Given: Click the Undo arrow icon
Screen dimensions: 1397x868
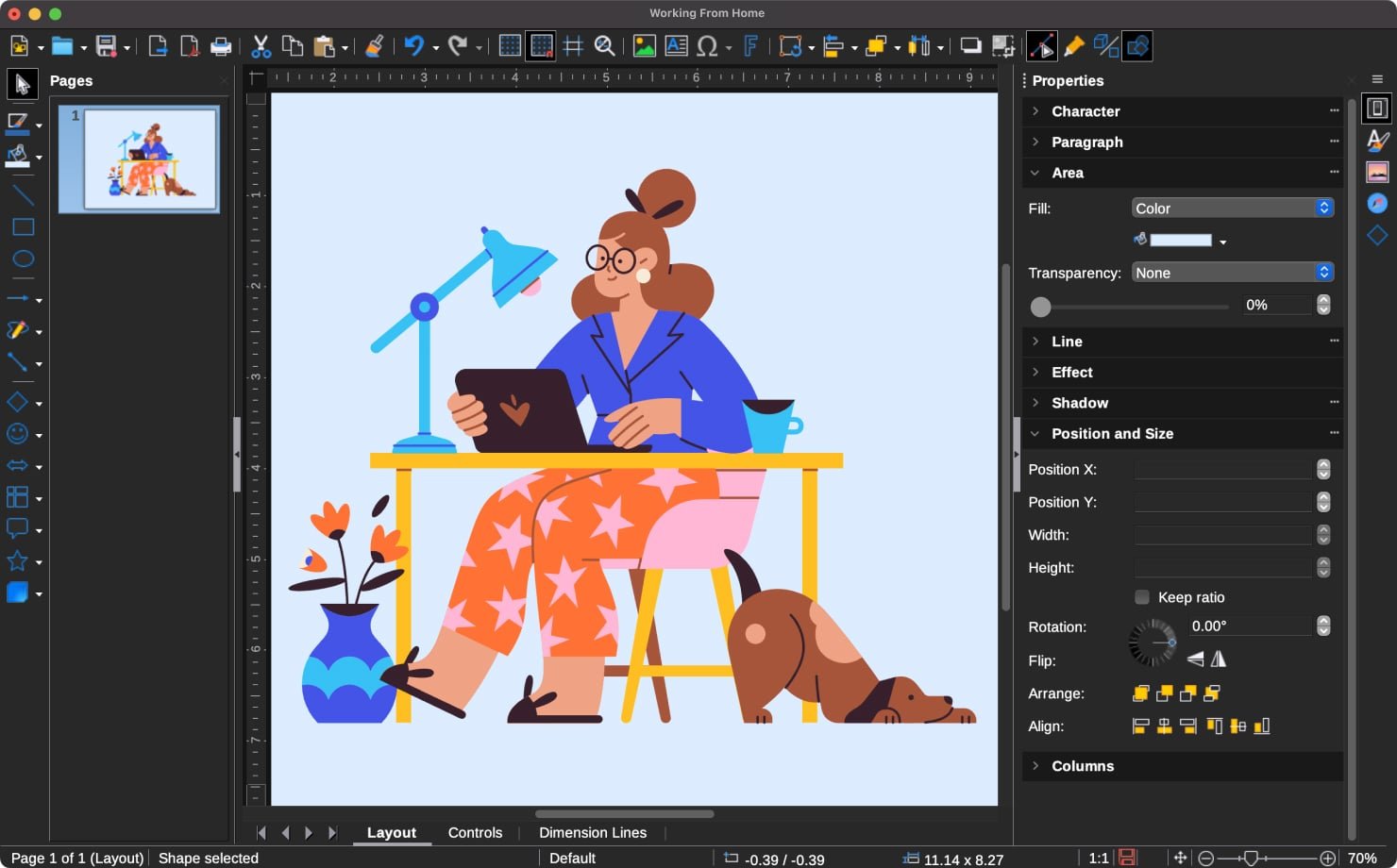Looking at the screenshot, I should [x=413, y=46].
